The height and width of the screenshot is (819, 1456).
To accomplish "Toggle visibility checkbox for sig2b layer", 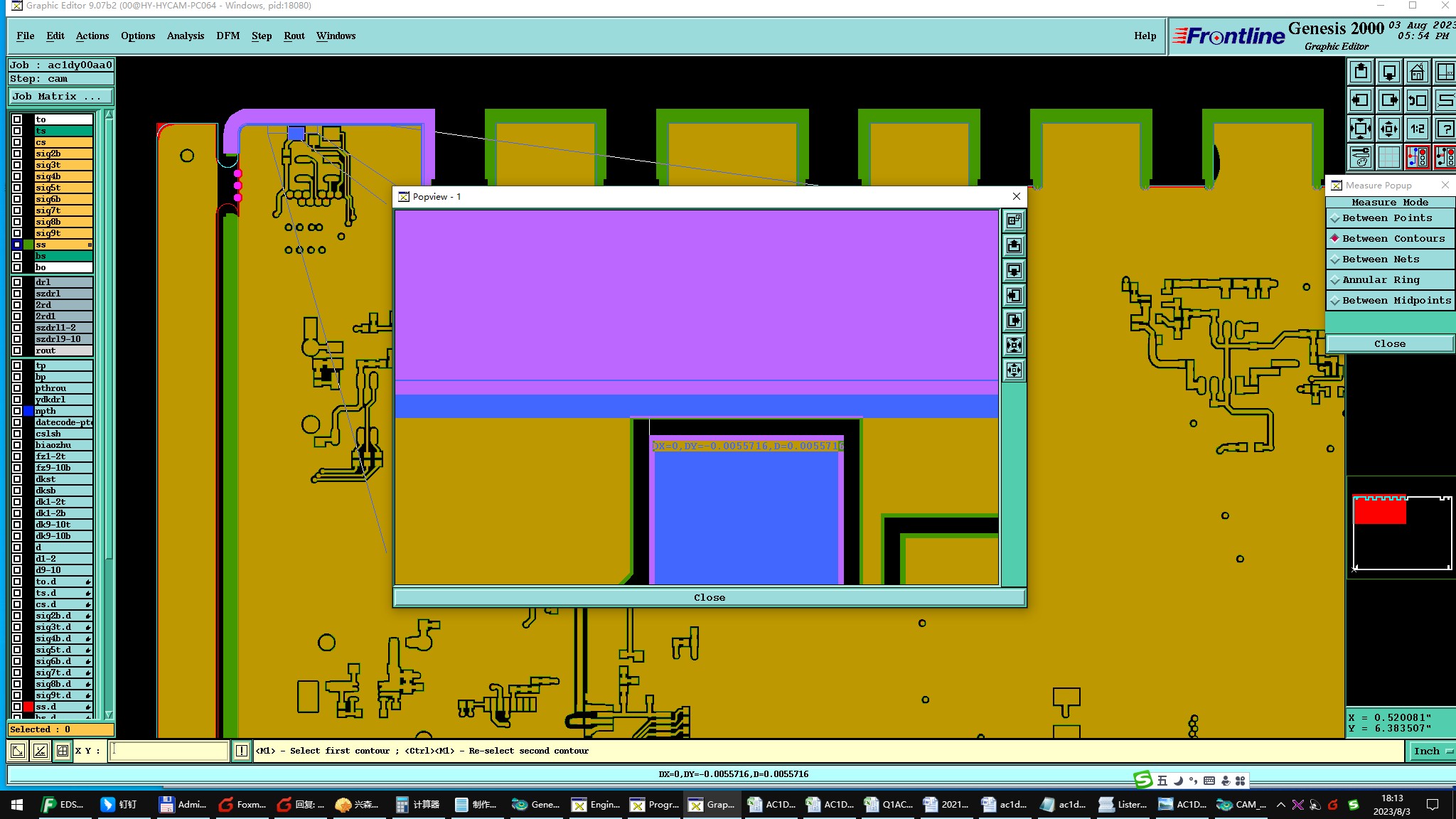I will point(17,154).
